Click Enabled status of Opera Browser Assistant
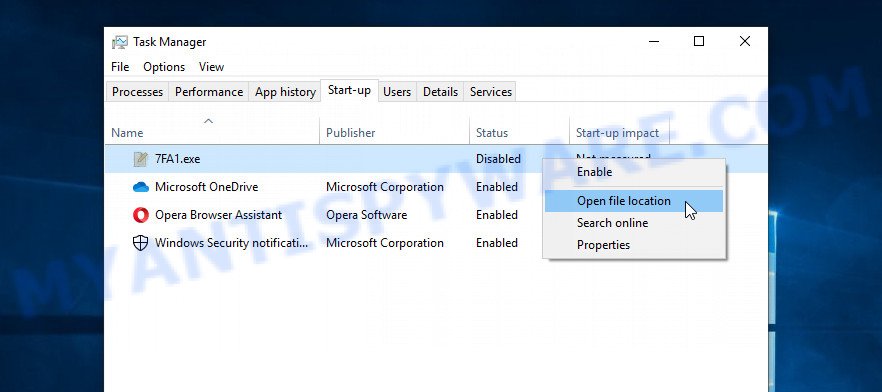The image size is (882, 392). [x=497, y=215]
